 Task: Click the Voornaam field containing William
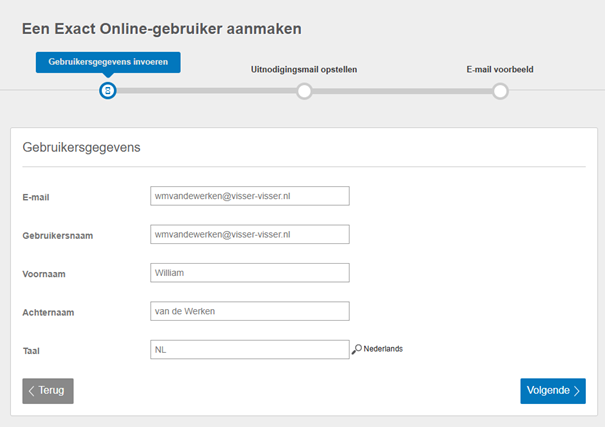(250, 273)
